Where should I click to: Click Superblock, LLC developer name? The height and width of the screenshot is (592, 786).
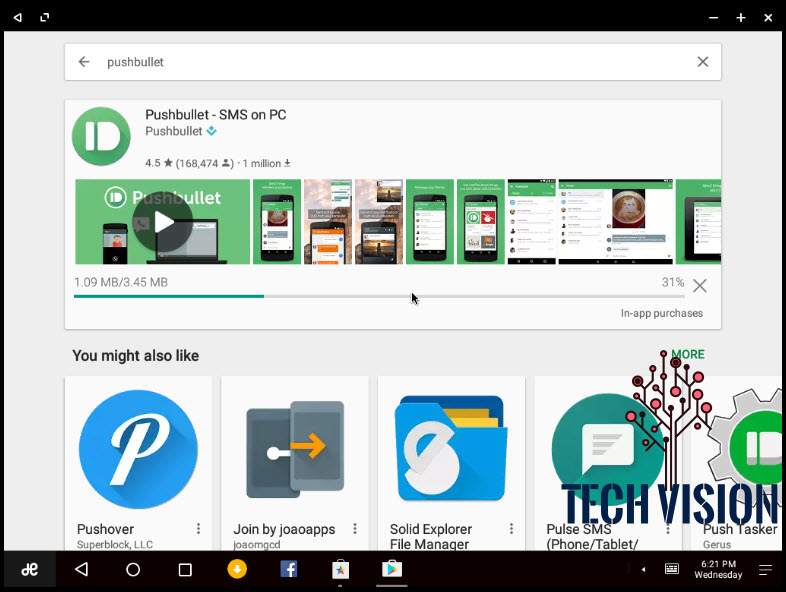pyautogui.click(x=115, y=544)
